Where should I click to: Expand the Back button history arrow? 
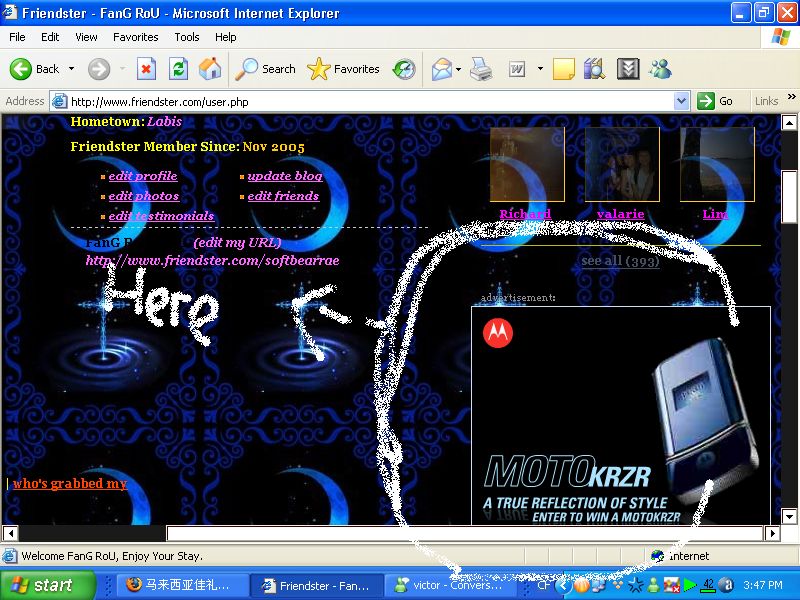tap(71, 69)
